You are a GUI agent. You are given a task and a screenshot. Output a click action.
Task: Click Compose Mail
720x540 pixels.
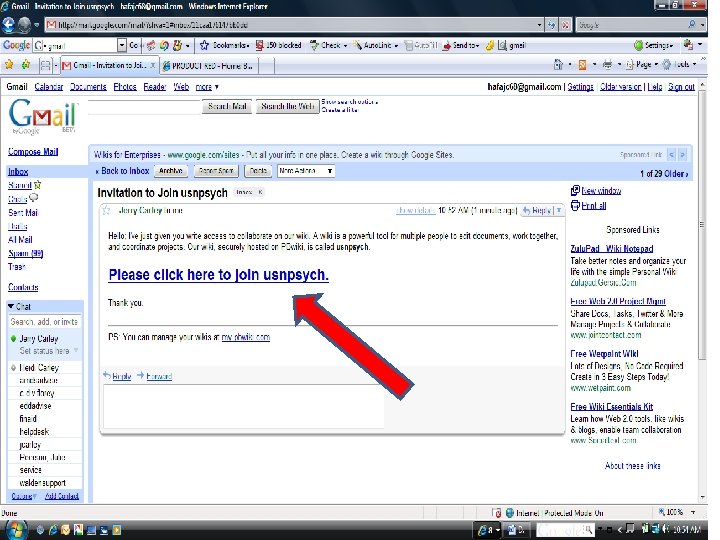(33, 152)
